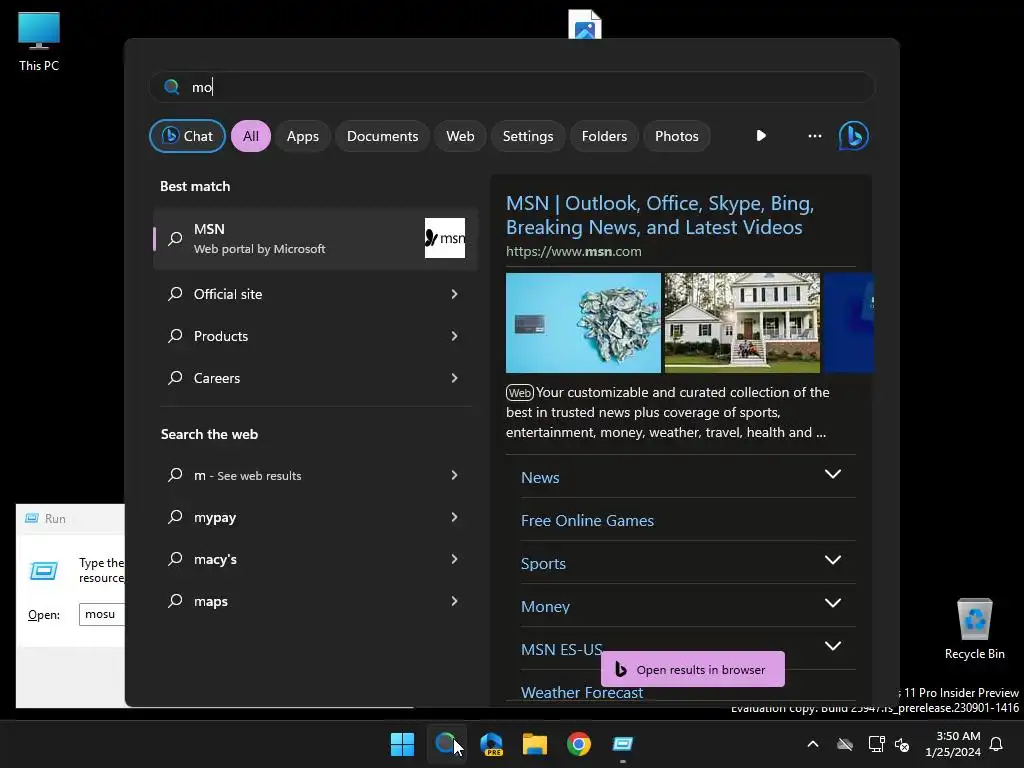Switch to the Photos filter tab
The height and width of the screenshot is (768, 1024).
(677, 136)
